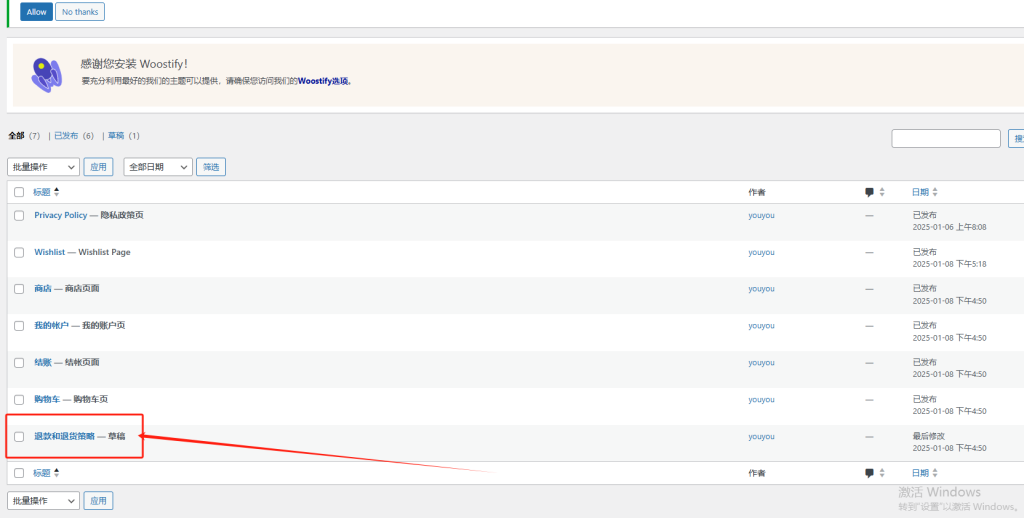The height and width of the screenshot is (518, 1024).
Task: Click the page search input field
Action: pos(945,139)
